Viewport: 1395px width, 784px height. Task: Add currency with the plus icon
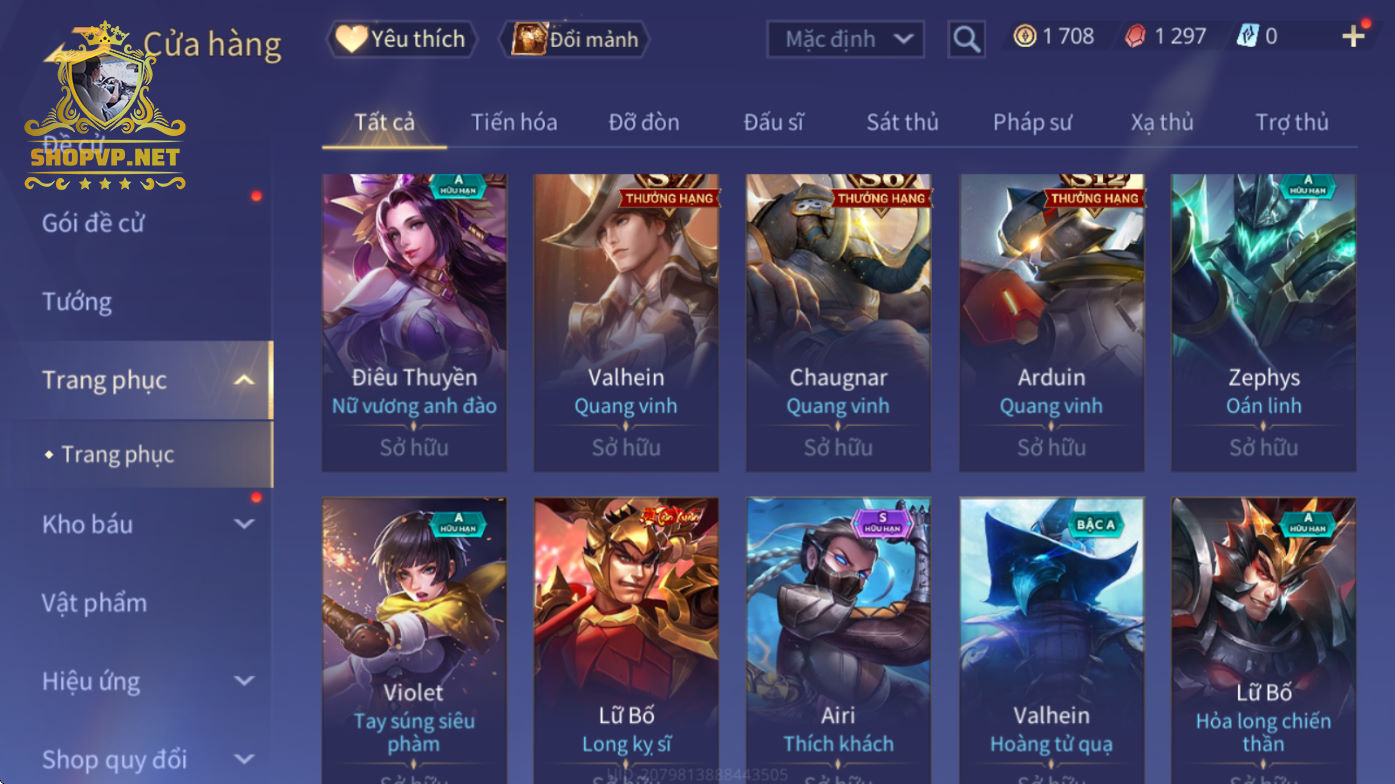coord(1353,37)
